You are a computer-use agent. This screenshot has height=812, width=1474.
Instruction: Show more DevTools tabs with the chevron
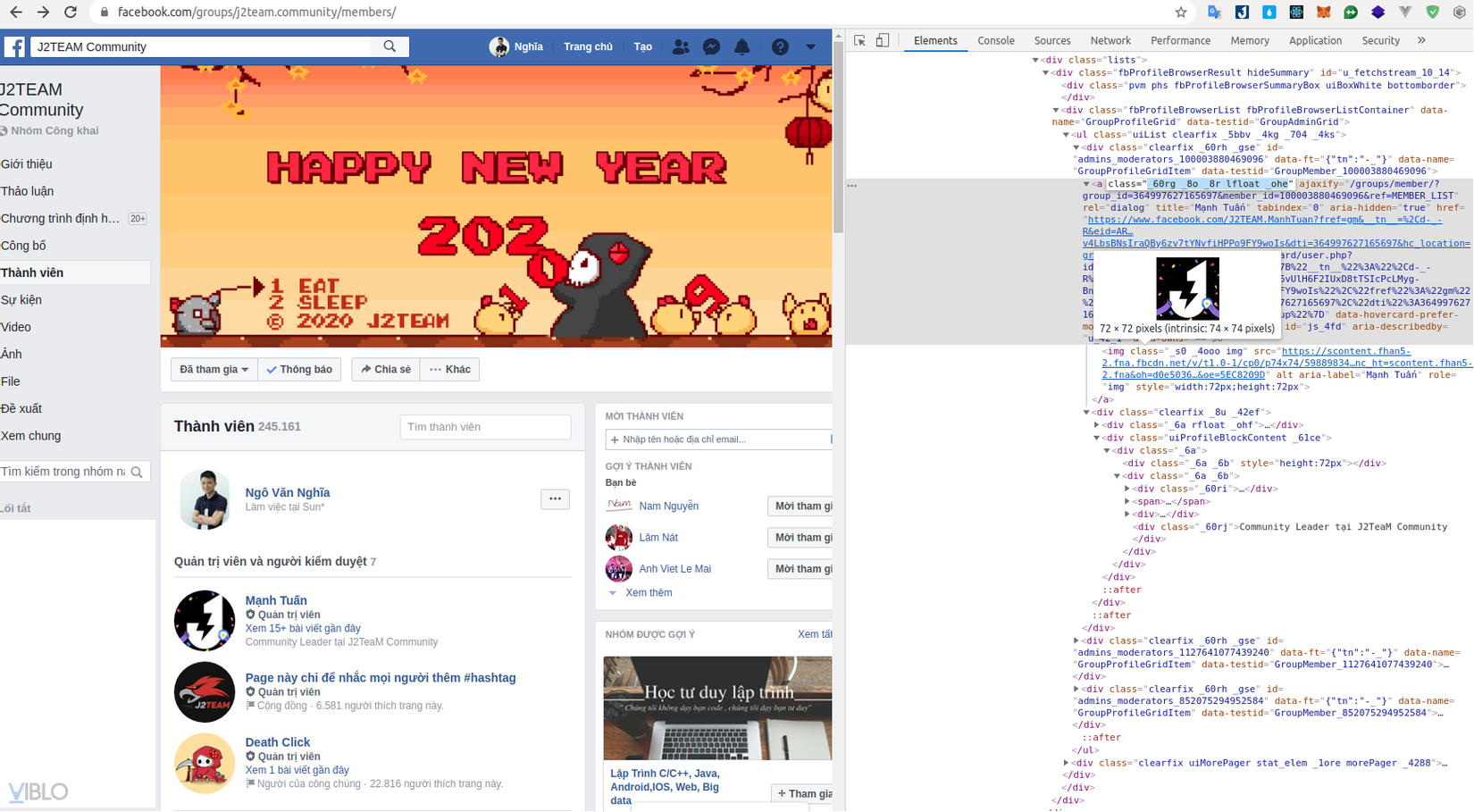1421,41
